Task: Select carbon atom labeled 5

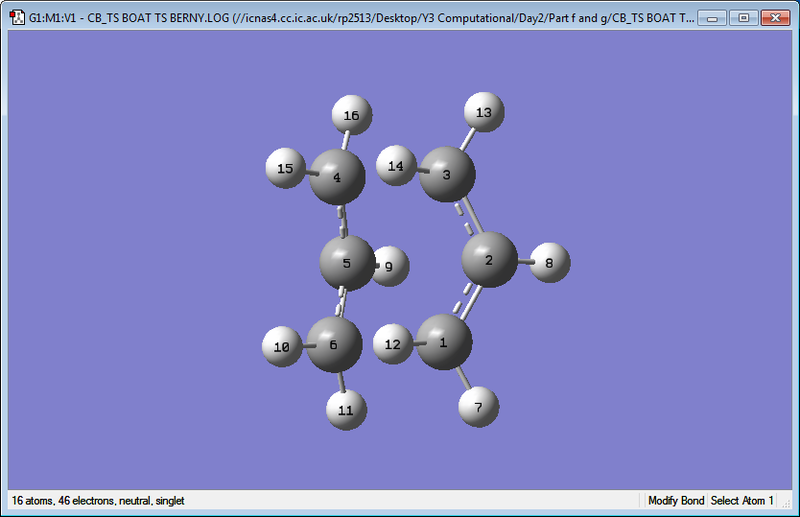Action: pyautogui.click(x=347, y=263)
